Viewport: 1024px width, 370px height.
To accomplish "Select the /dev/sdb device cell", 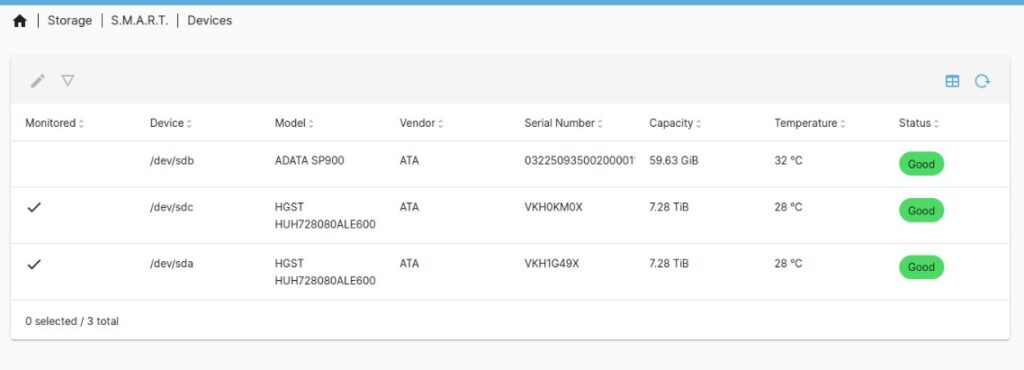I will [x=172, y=160].
